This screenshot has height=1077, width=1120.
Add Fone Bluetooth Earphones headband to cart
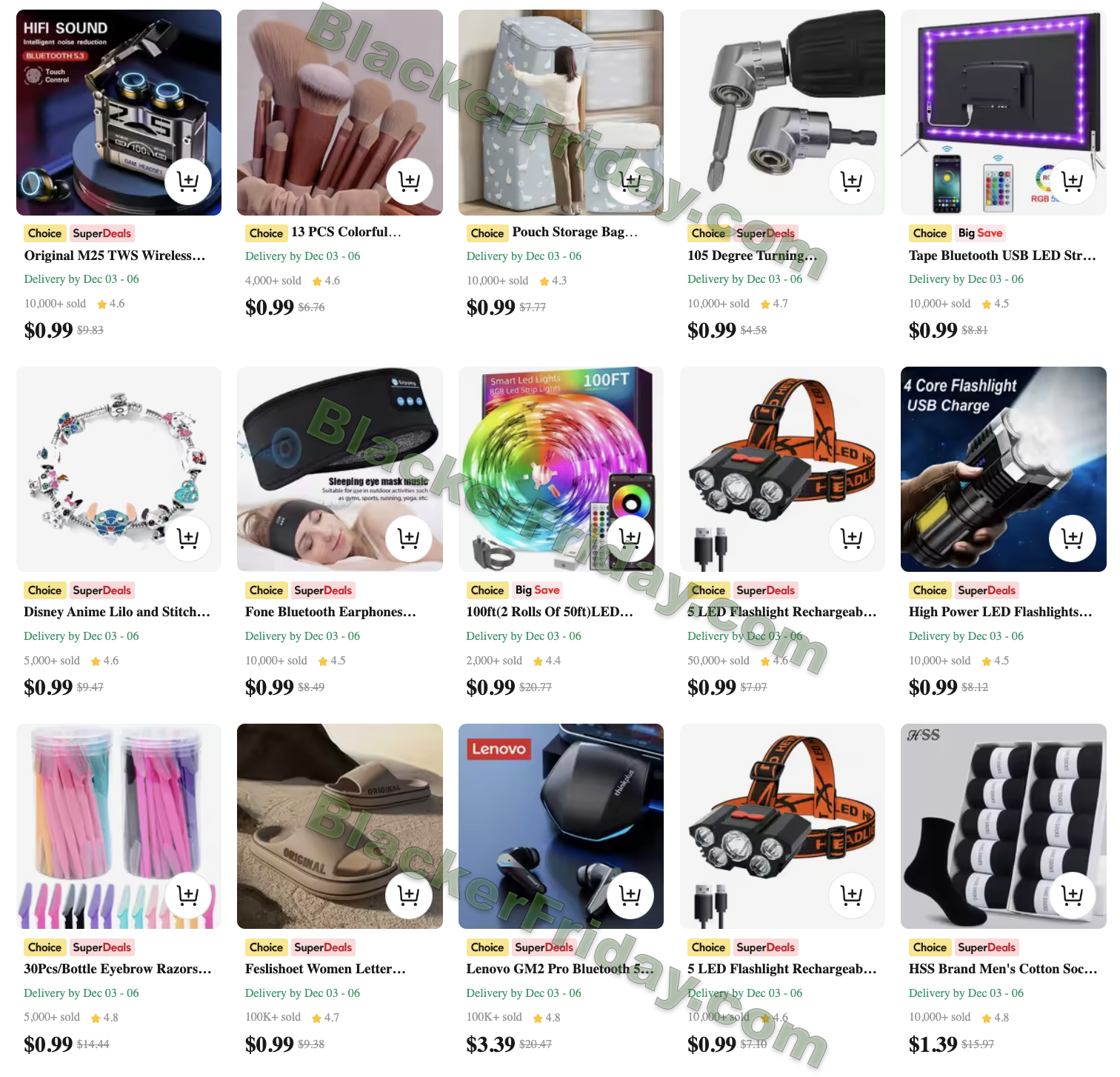409,538
